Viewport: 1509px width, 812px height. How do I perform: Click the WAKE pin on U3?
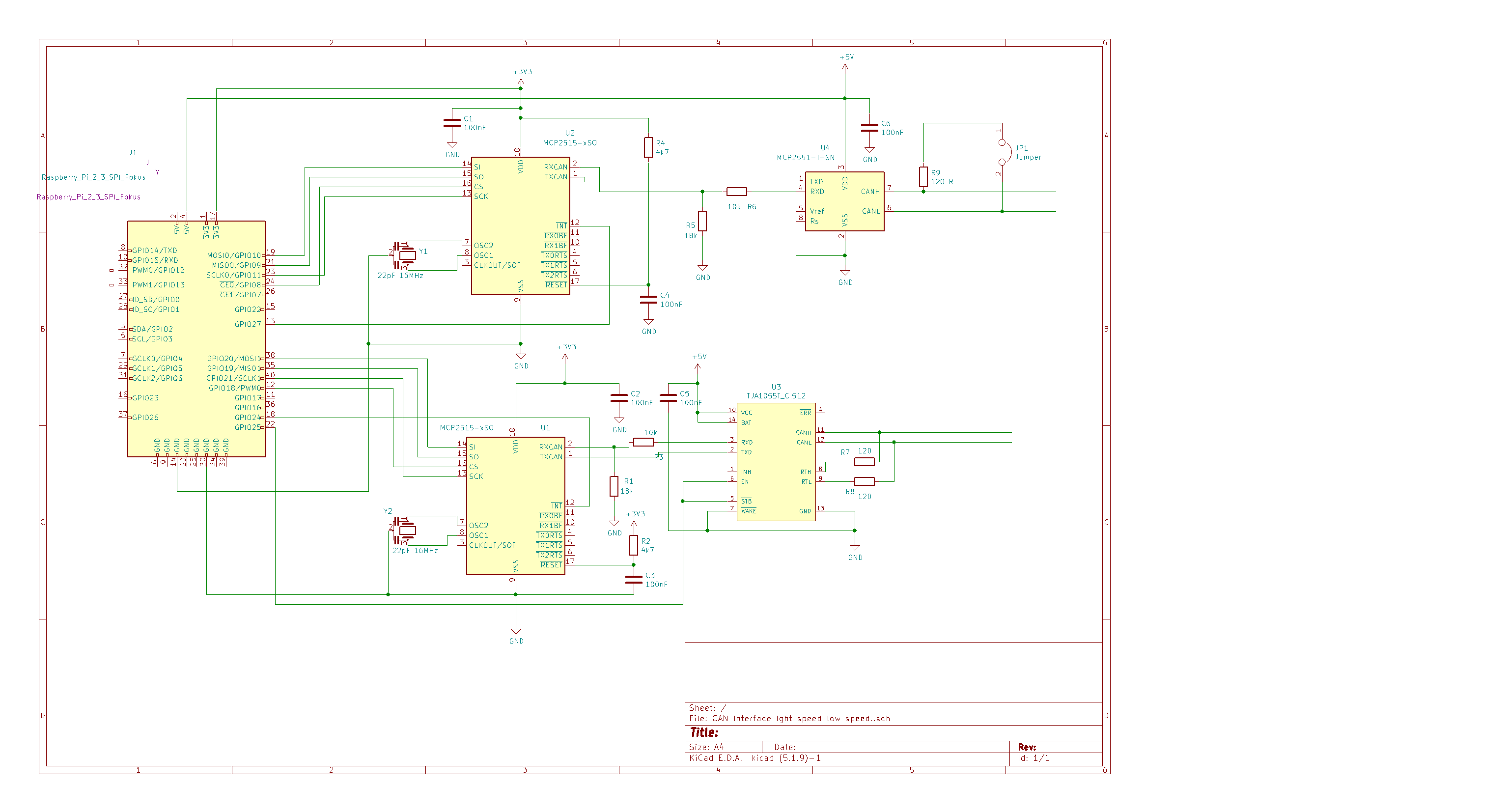click(749, 511)
